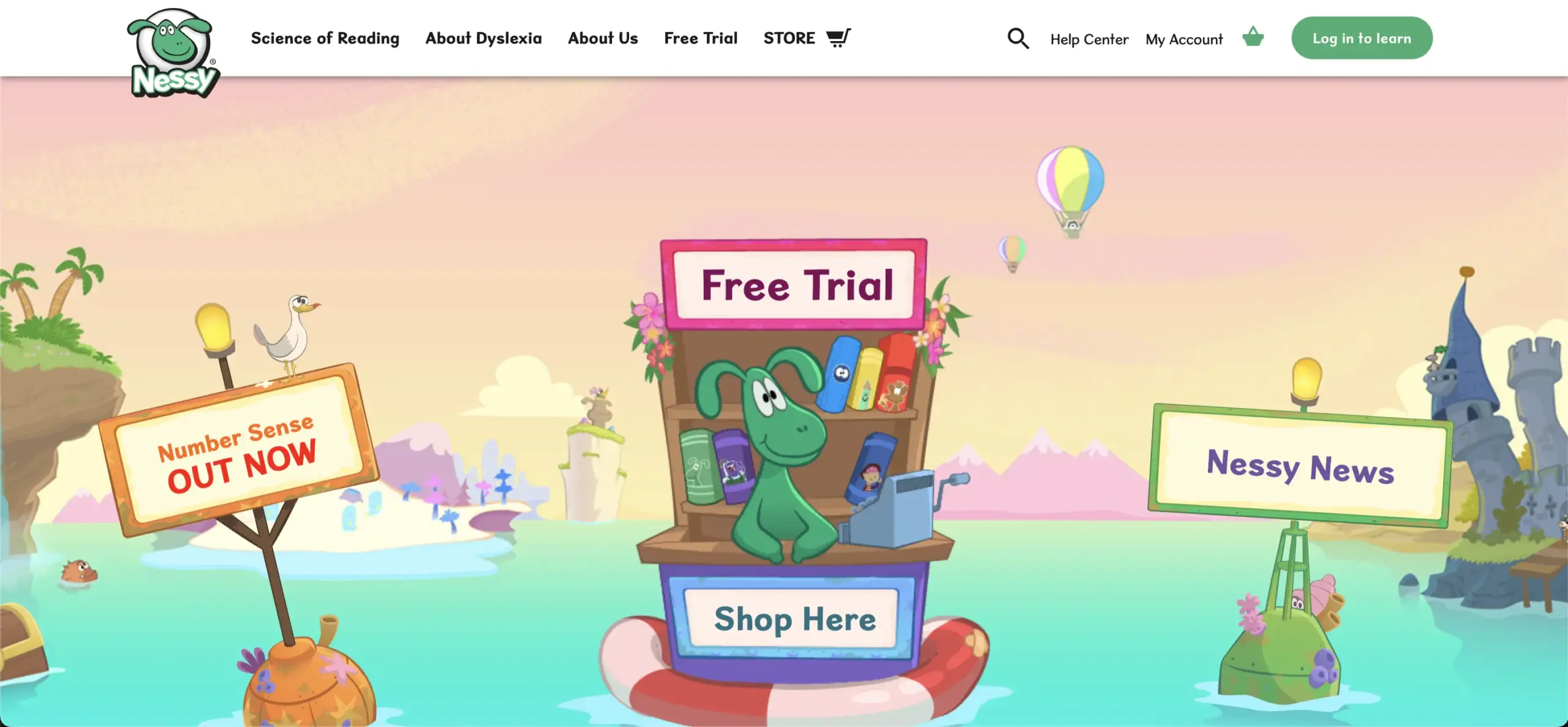Open the My Account link

click(1184, 39)
